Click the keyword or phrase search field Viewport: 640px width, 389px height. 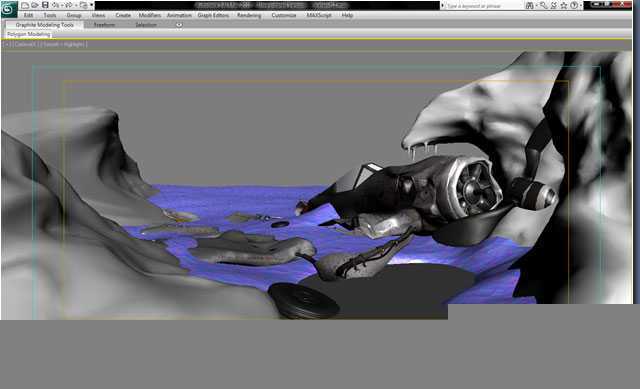[484, 6]
